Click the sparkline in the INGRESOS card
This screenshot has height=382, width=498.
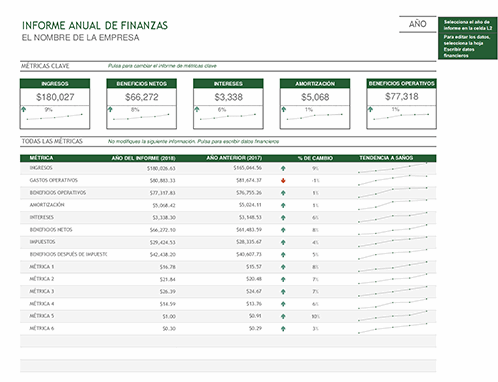coord(55,117)
